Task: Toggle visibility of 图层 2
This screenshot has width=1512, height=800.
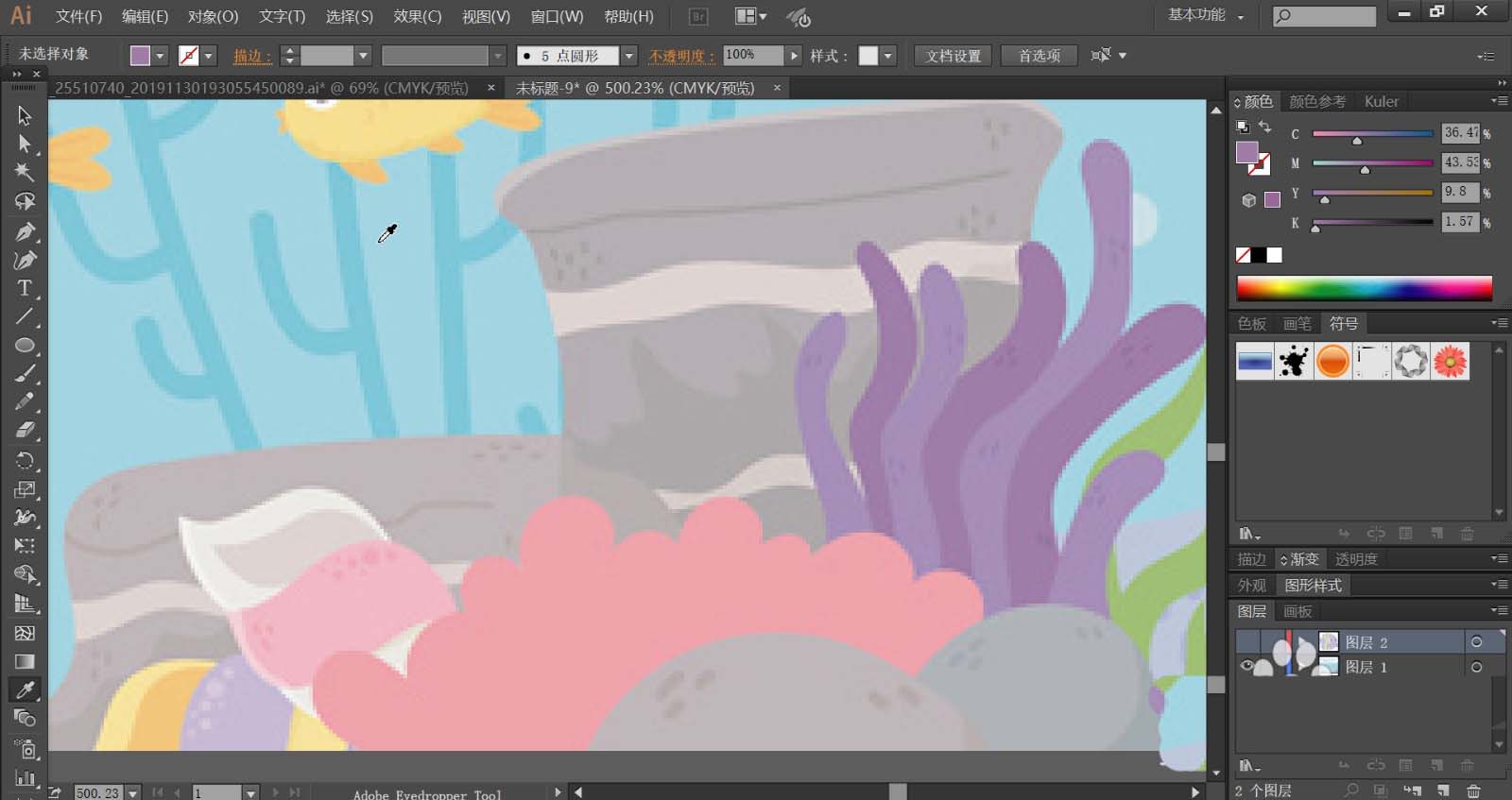Action: pos(1246,642)
